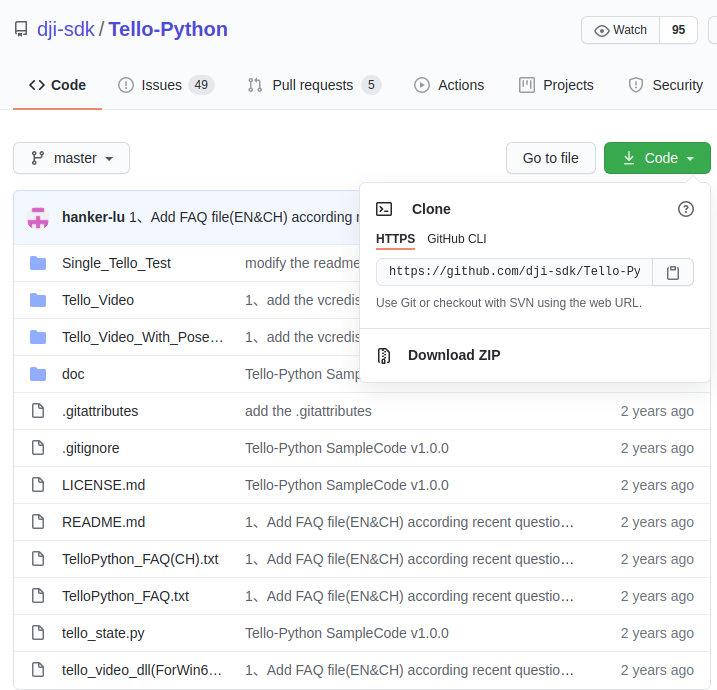
Task: Click the zip file icon beside Download ZIP
Action: (x=384, y=355)
